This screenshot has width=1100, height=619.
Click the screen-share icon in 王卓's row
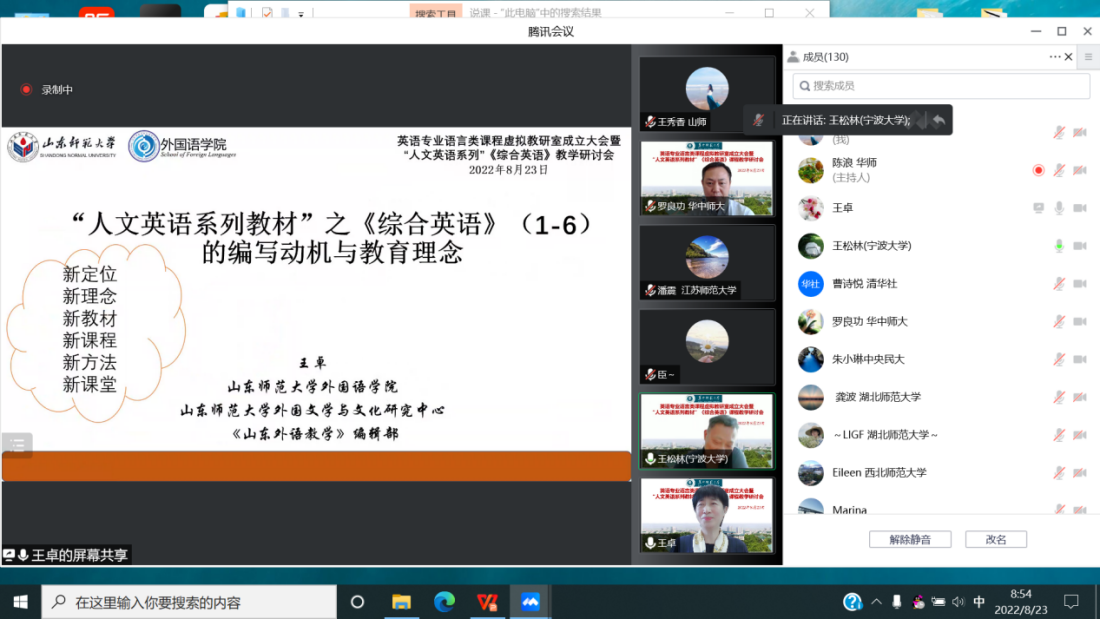point(1039,208)
